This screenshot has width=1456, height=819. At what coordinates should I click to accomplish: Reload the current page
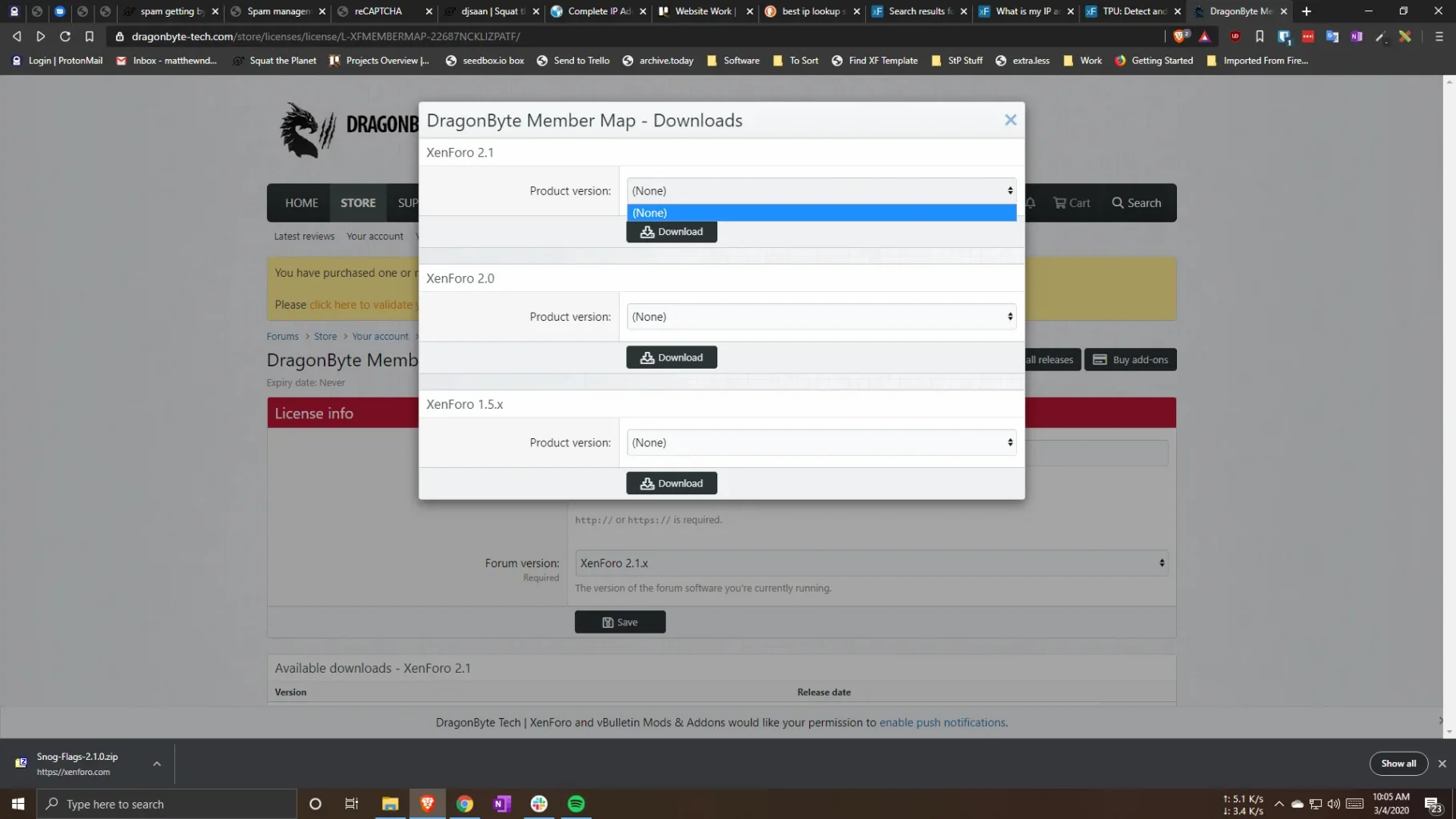[x=66, y=37]
